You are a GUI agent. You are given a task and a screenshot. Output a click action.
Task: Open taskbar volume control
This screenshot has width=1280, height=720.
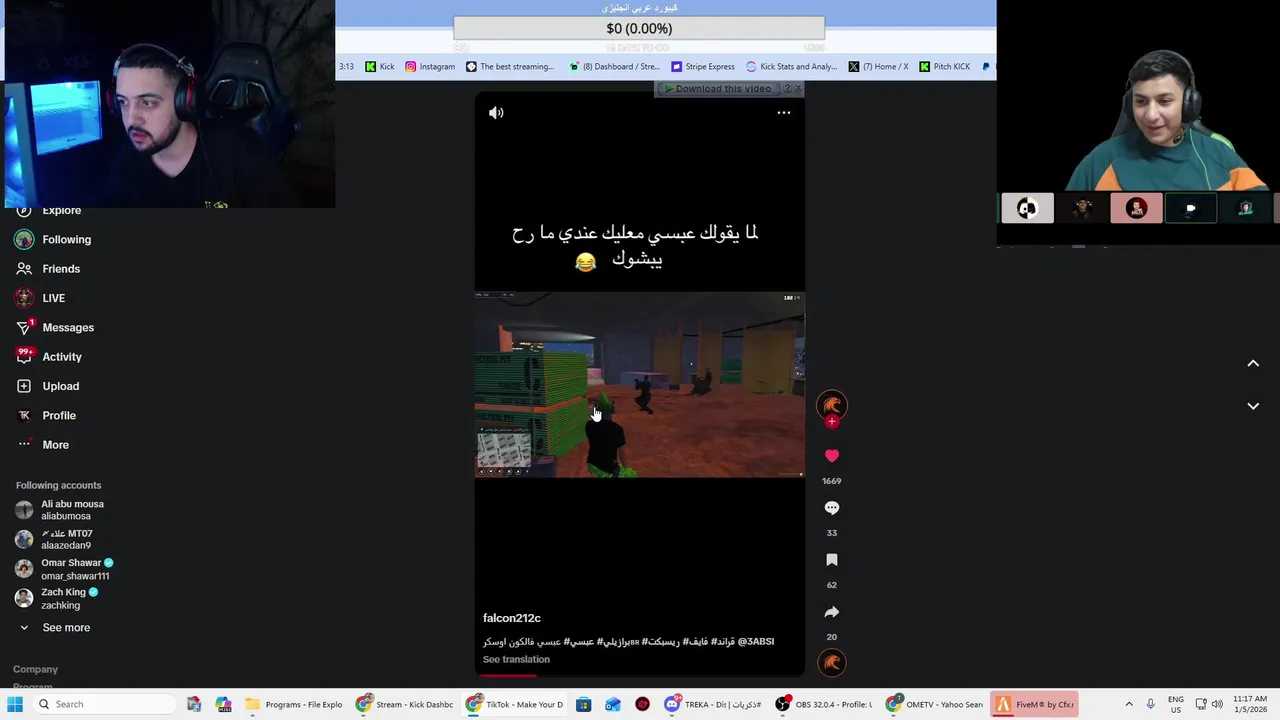coord(1218,704)
